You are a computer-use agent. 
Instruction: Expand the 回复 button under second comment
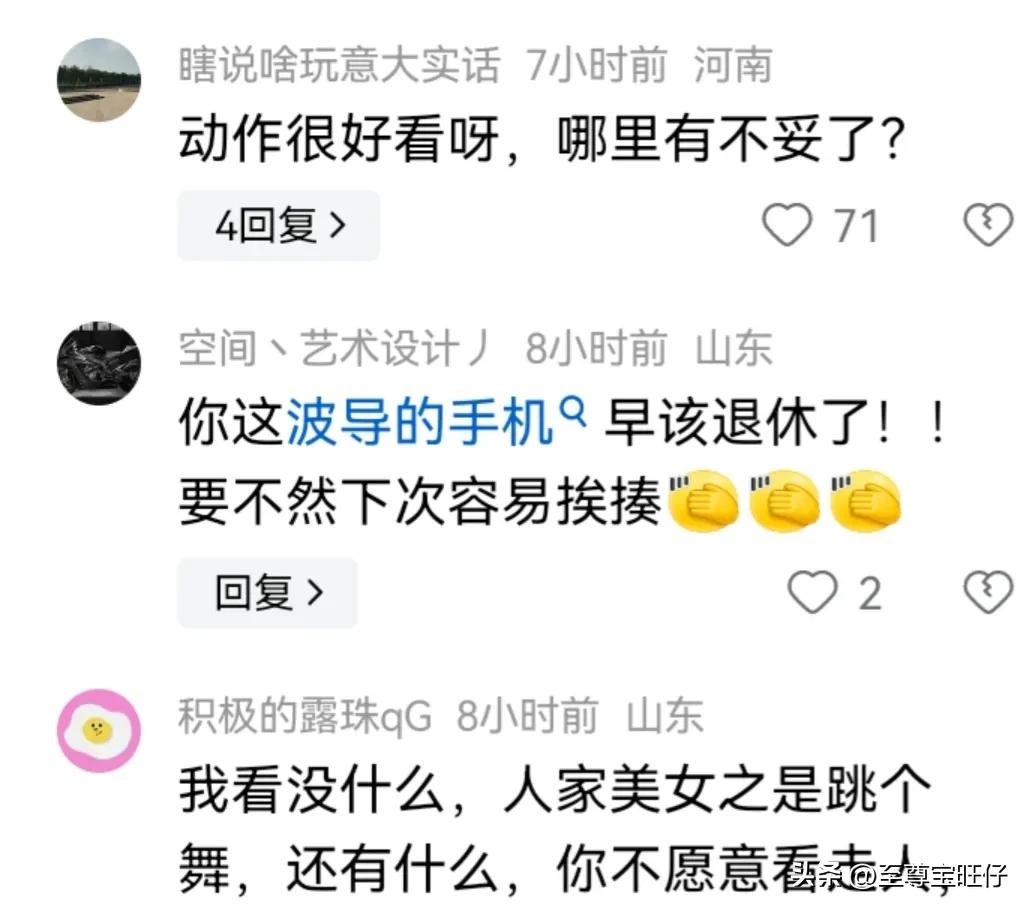[268, 592]
